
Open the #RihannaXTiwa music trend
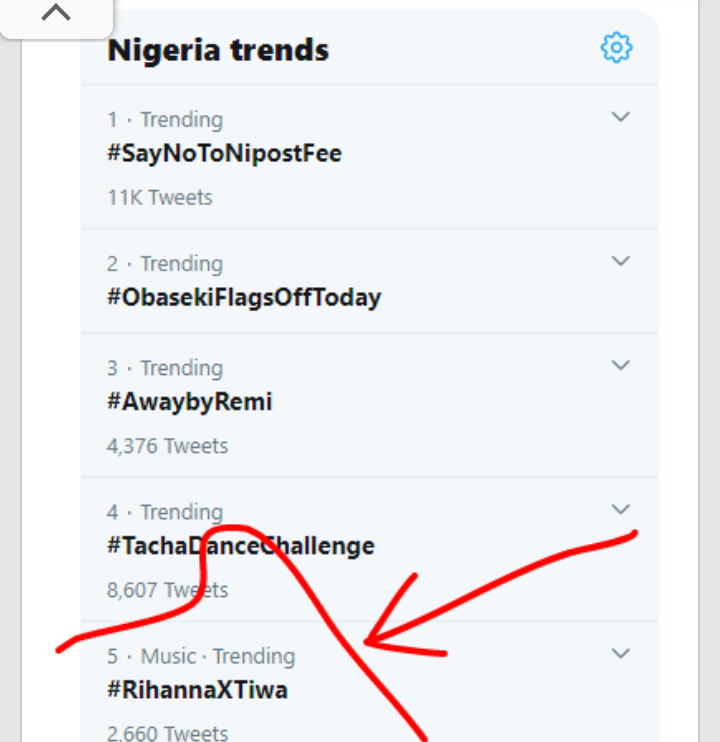197,690
